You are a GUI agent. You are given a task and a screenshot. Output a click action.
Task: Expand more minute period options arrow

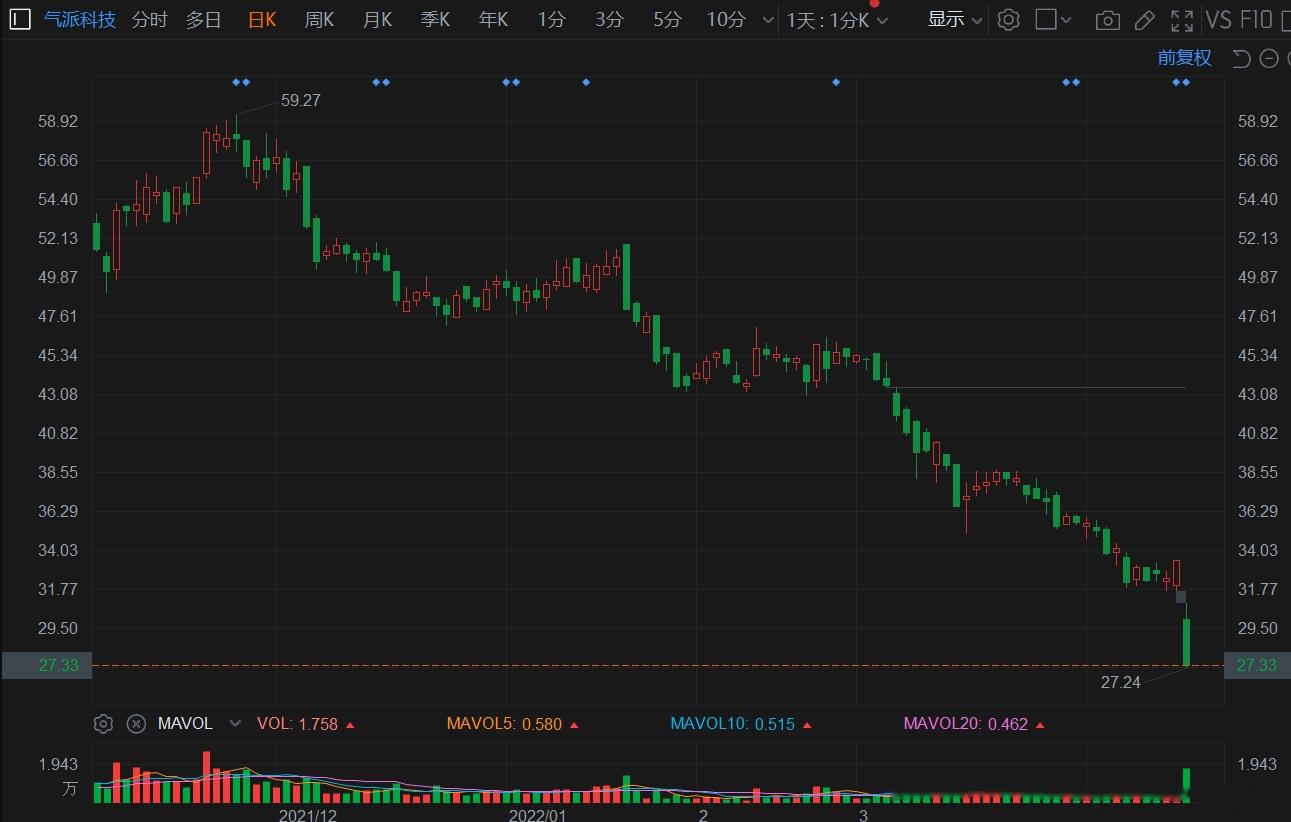click(x=767, y=20)
